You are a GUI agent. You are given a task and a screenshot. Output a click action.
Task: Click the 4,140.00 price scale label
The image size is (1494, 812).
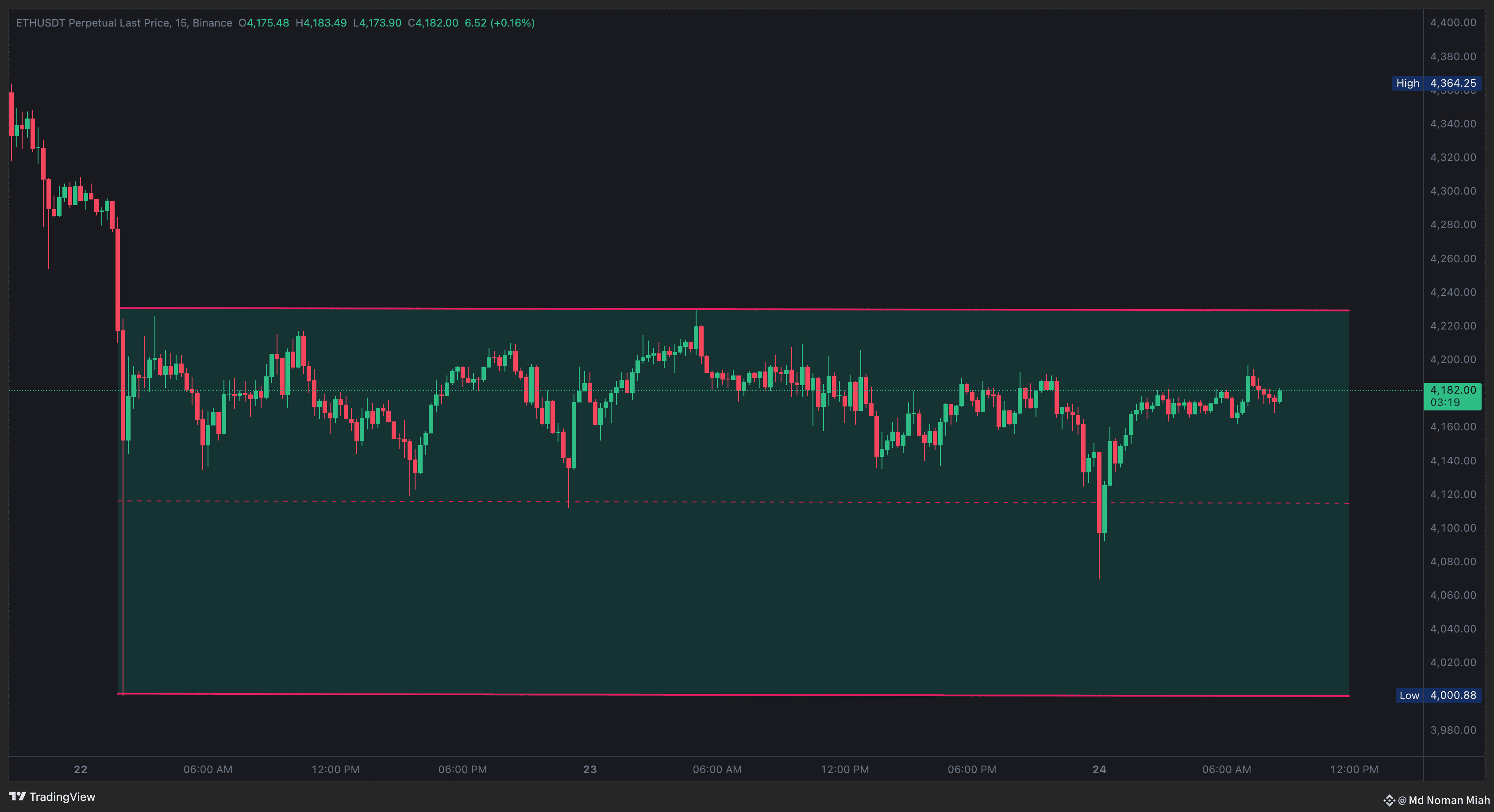pyautogui.click(x=1453, y=461)
